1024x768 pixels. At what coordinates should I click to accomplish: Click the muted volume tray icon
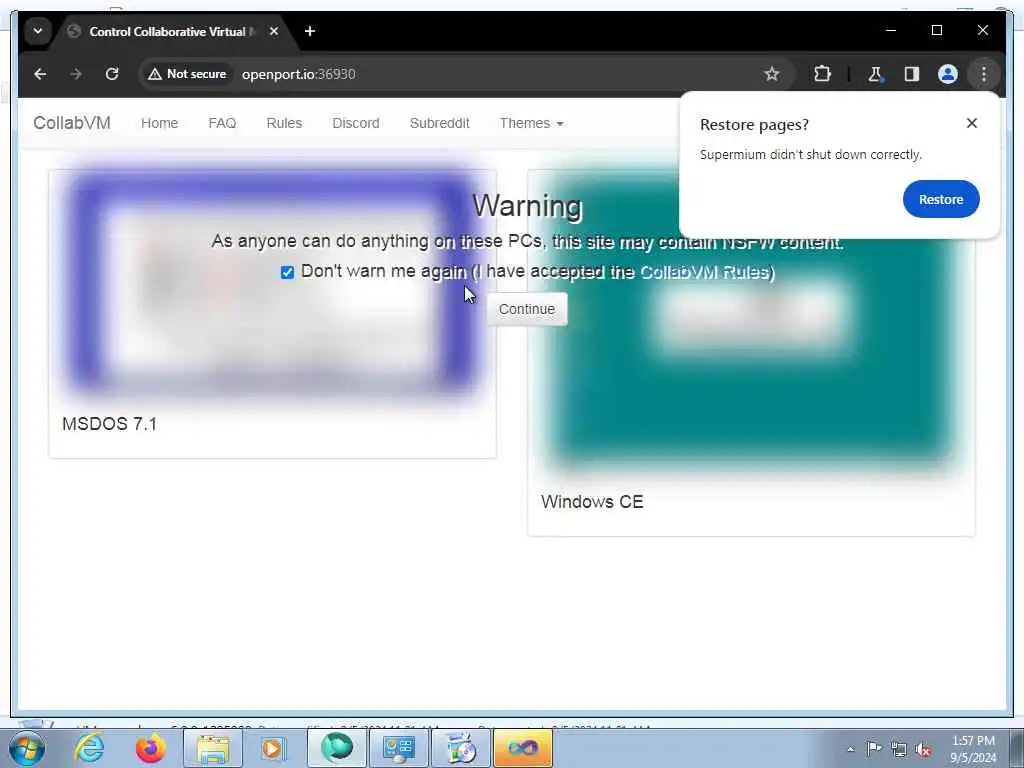[923, 749]
